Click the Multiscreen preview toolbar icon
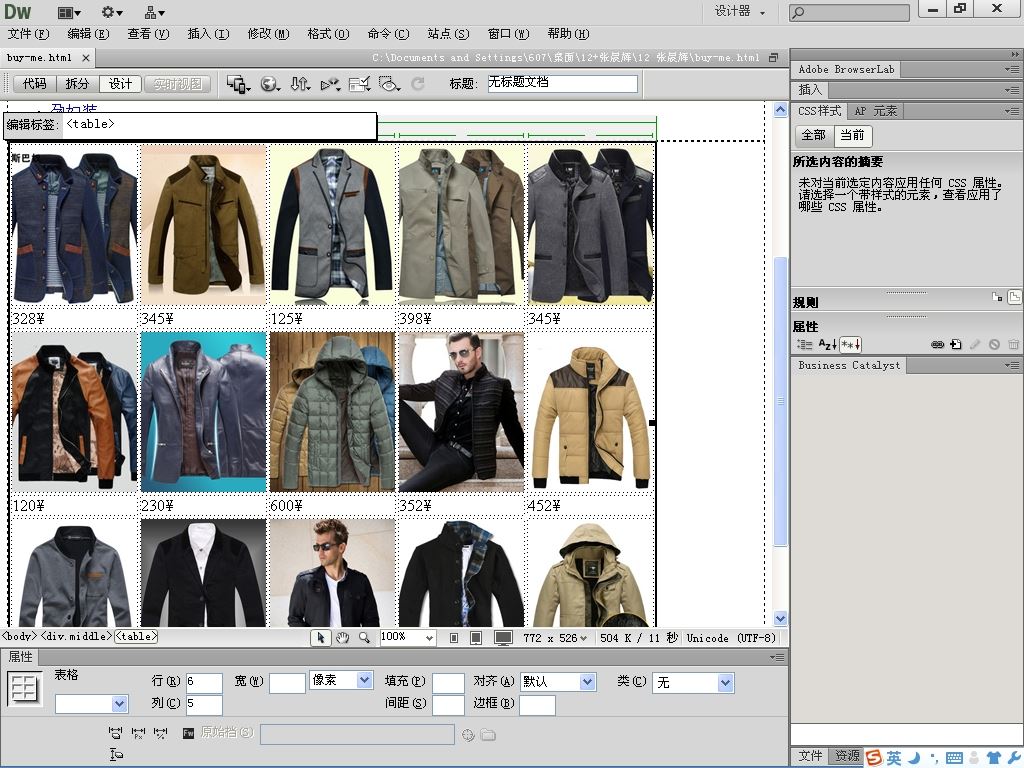The width and height of the screenshot is (1024, 768). pyautogui.click(x=237, y=85)
